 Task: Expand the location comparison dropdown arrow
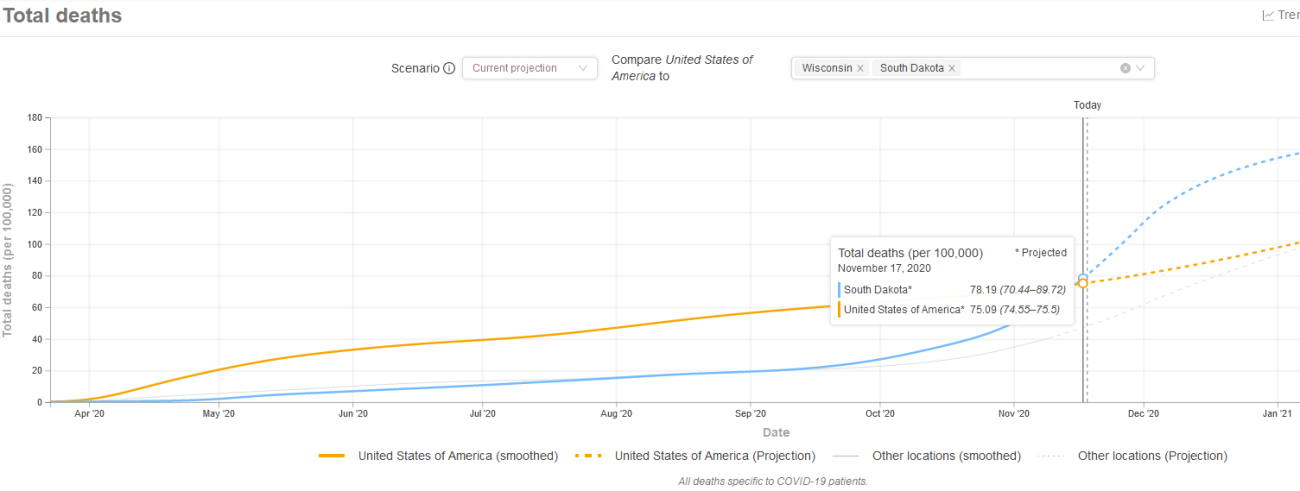[1141, 69]
